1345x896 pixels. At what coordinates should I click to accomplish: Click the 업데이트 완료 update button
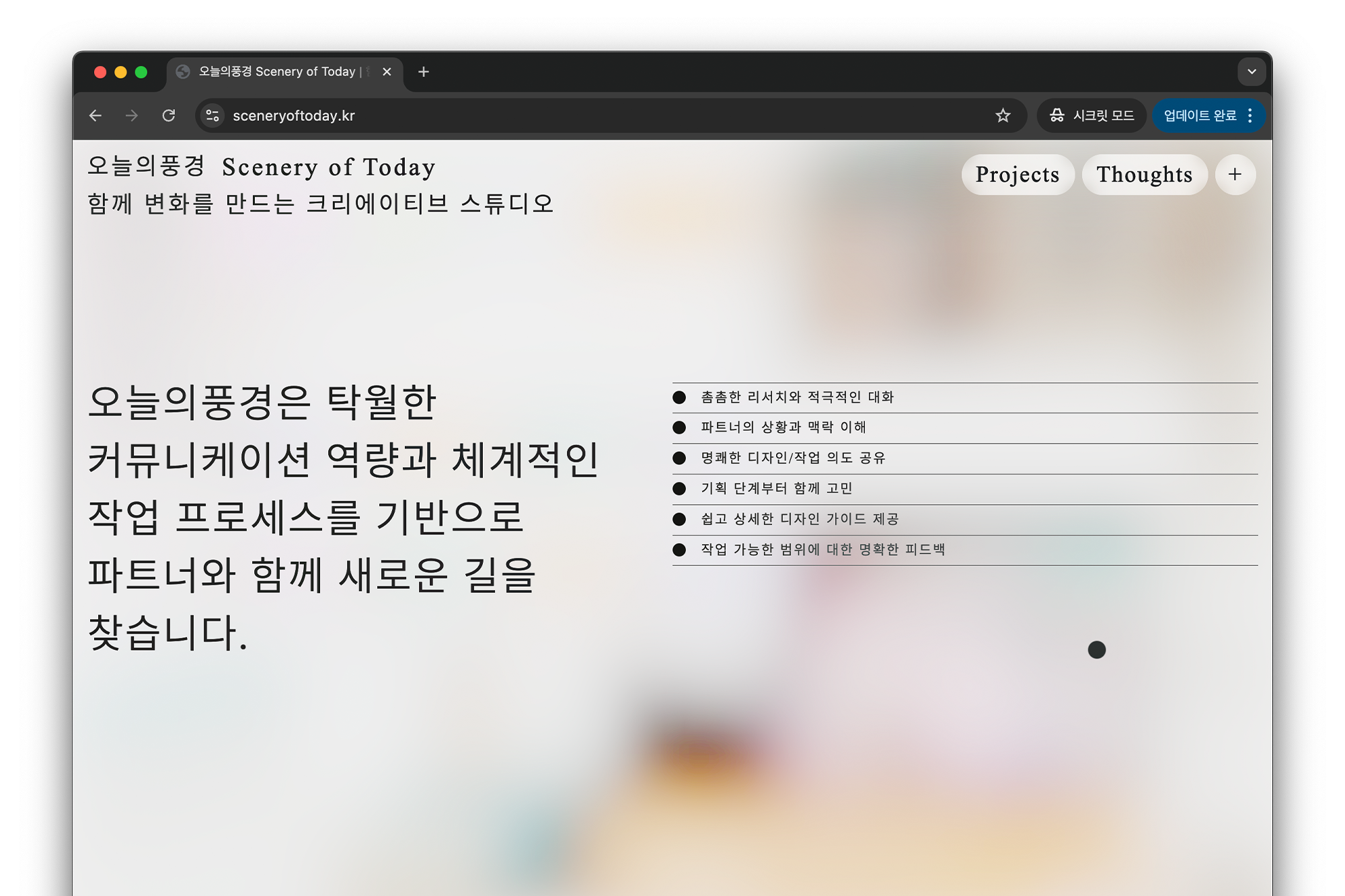[x=1200, y=116]
